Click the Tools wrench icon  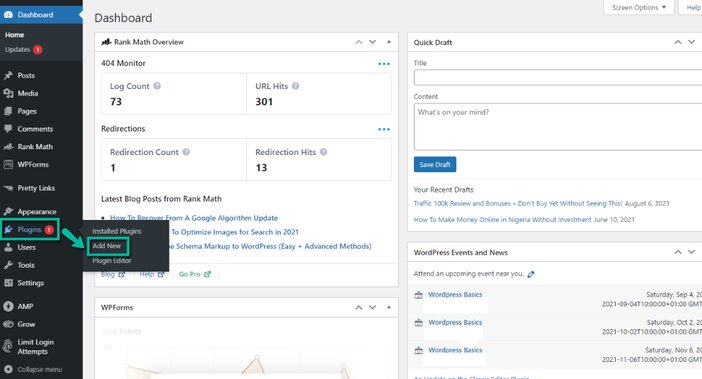(x=8, y=265)
